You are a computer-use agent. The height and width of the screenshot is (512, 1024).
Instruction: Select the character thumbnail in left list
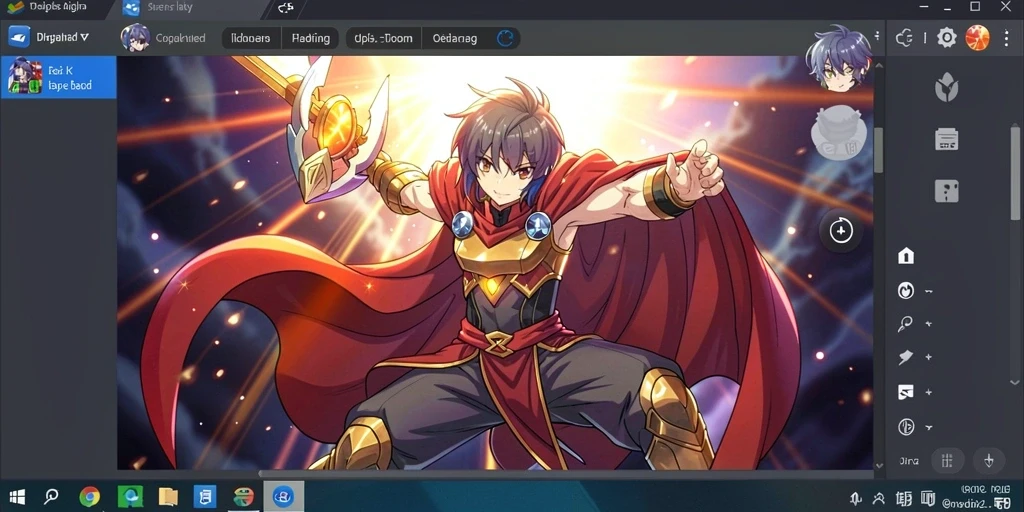point(25,77)
